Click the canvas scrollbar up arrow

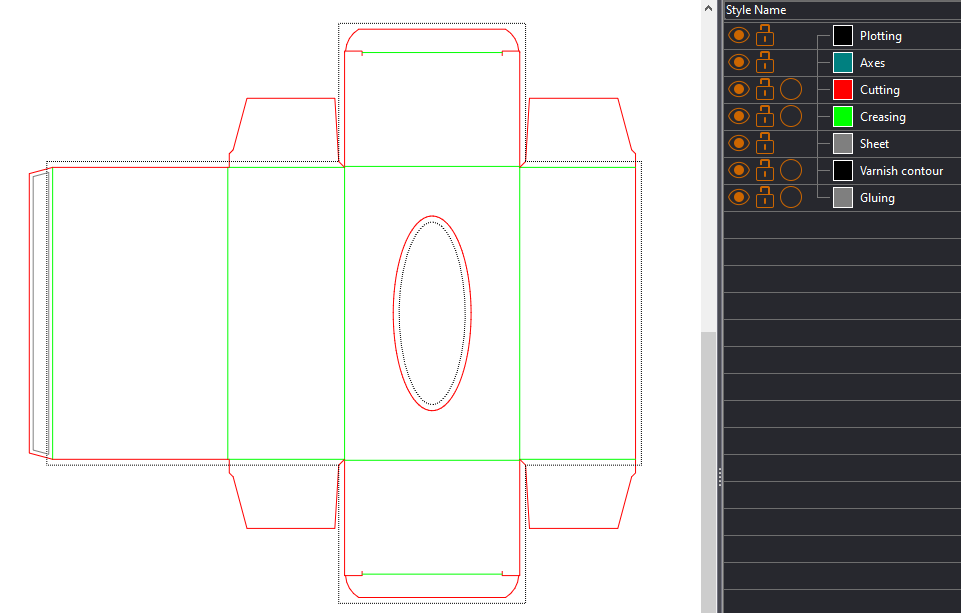(708, 9)
